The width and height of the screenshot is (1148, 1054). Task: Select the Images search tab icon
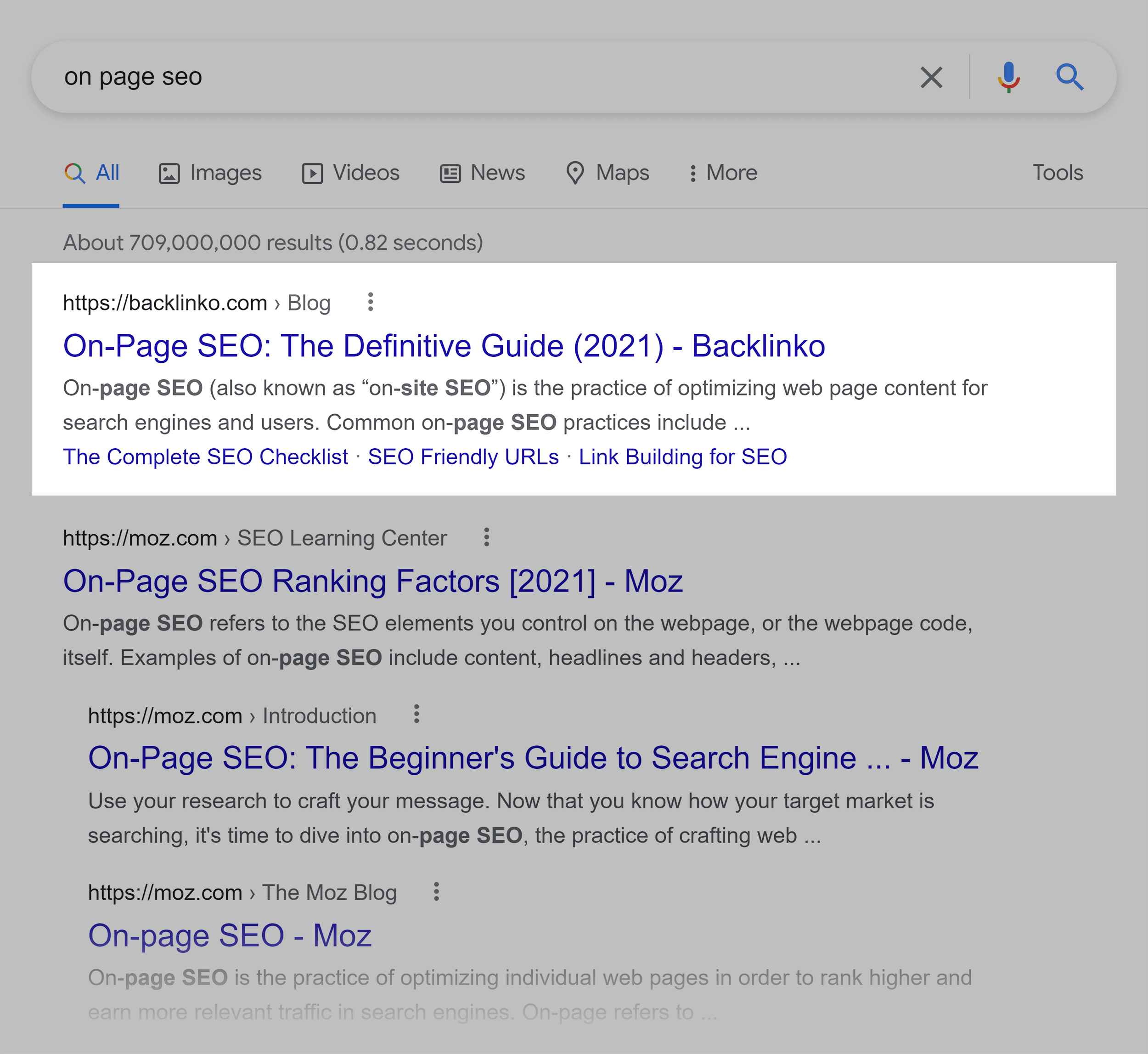click(x=168, y=172)
